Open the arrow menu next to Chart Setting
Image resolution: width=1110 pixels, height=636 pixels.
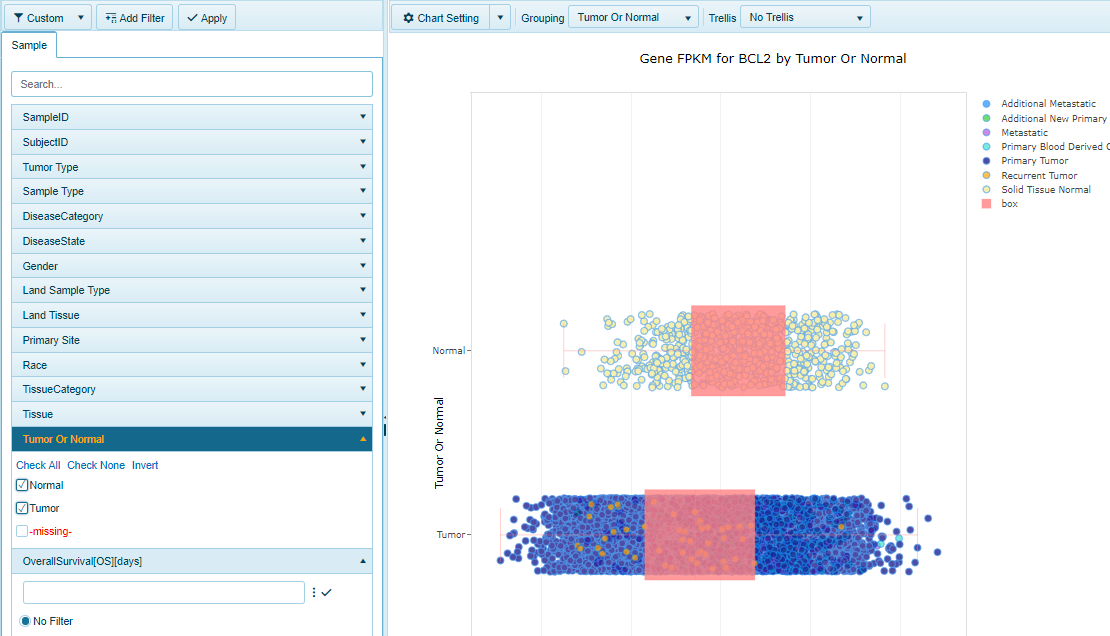(501, 18)
